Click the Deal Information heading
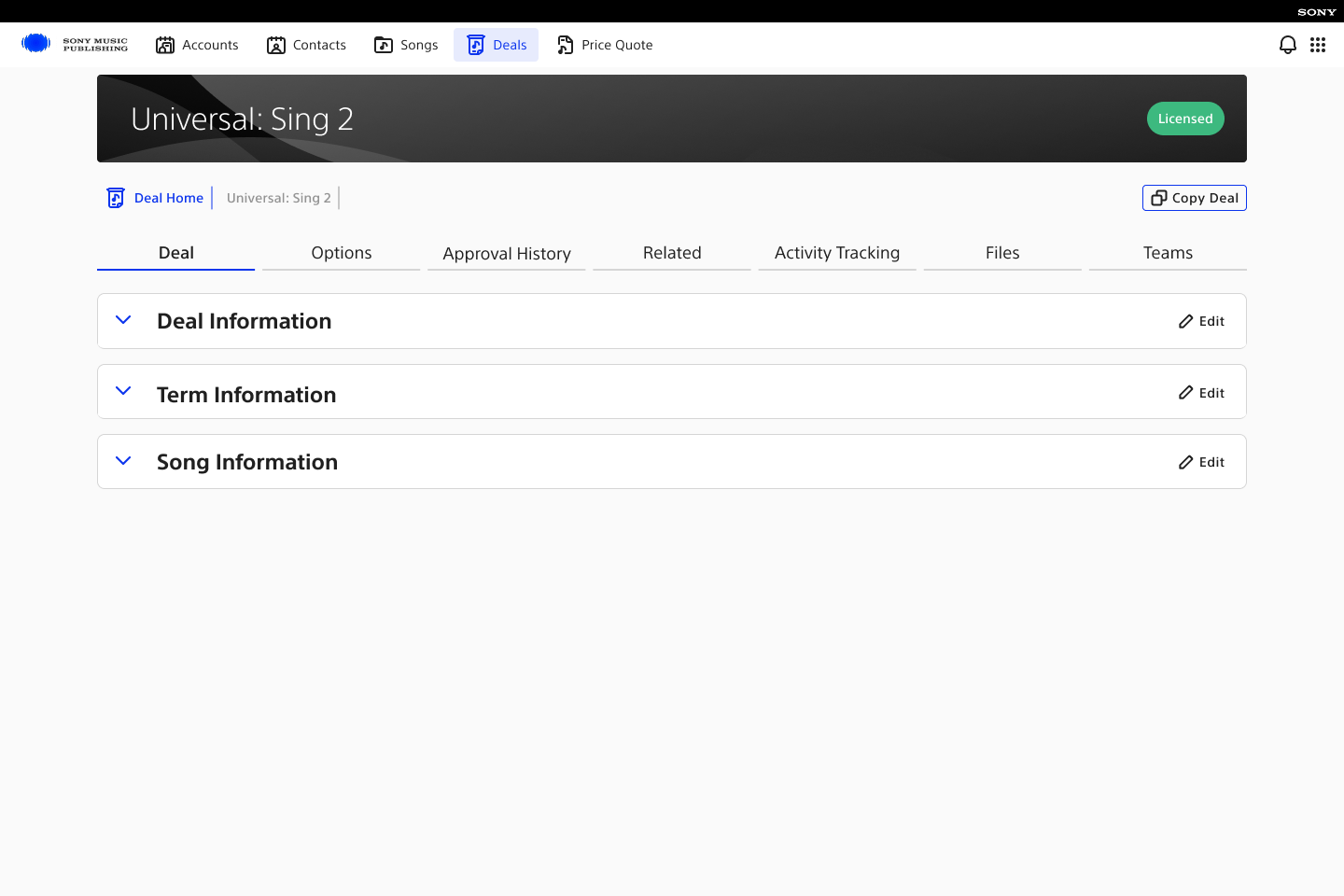 (245, 321)
